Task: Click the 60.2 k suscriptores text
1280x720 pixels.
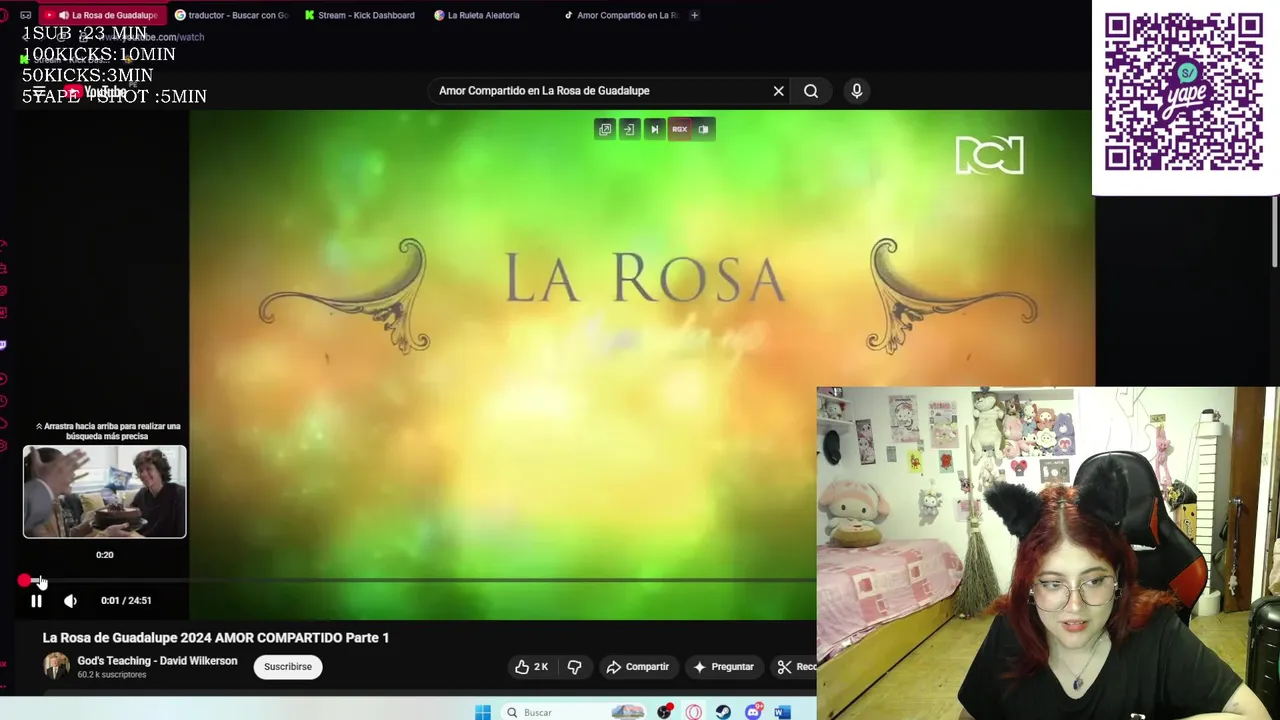Action: (112, 675)
